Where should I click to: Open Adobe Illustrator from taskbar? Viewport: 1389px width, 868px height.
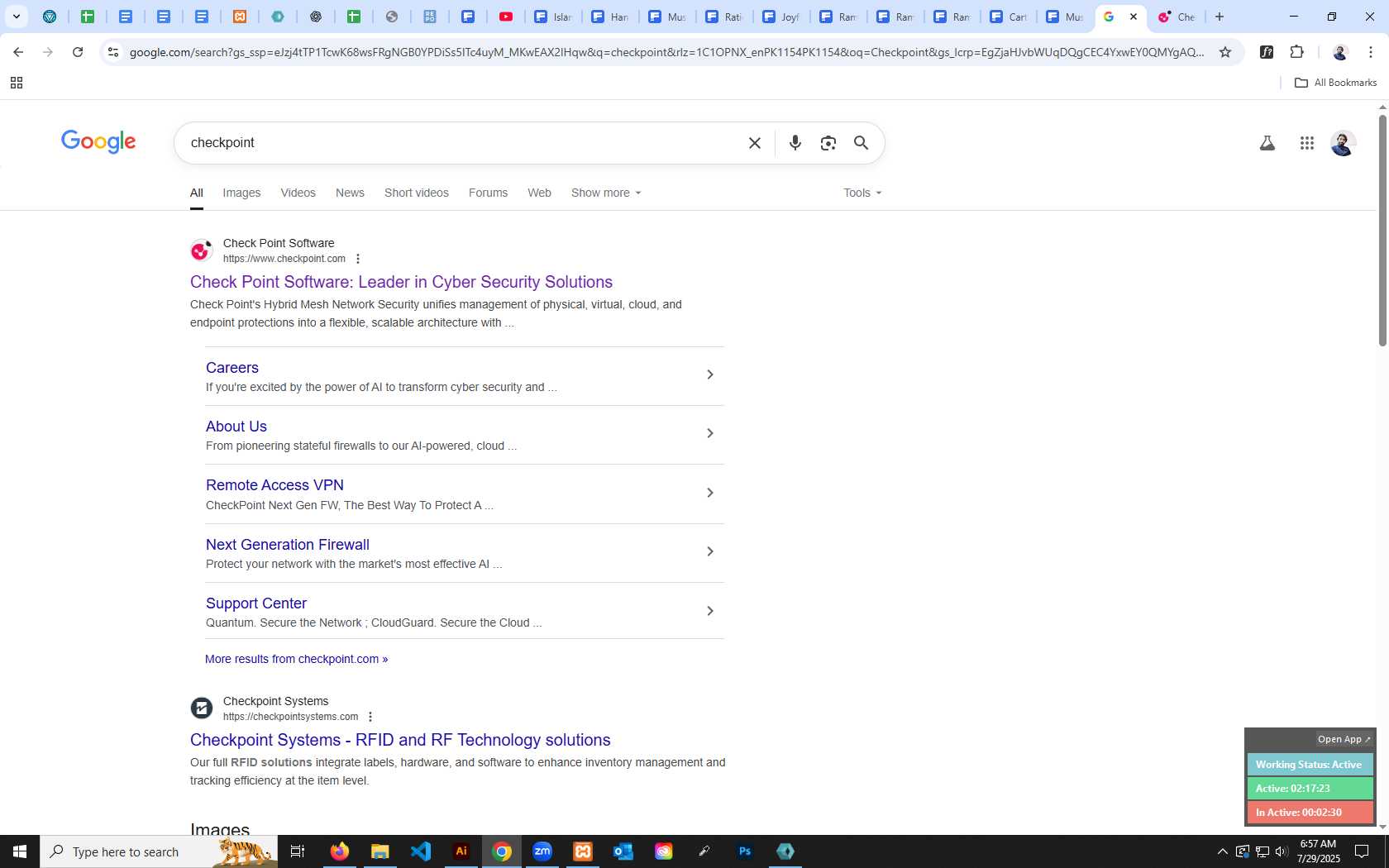click(461, 851)
